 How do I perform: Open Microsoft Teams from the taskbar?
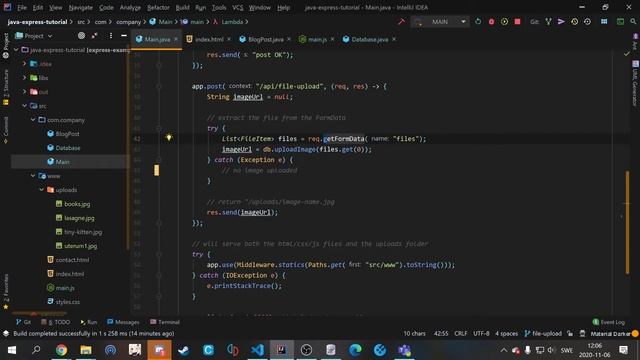point(404,350)
